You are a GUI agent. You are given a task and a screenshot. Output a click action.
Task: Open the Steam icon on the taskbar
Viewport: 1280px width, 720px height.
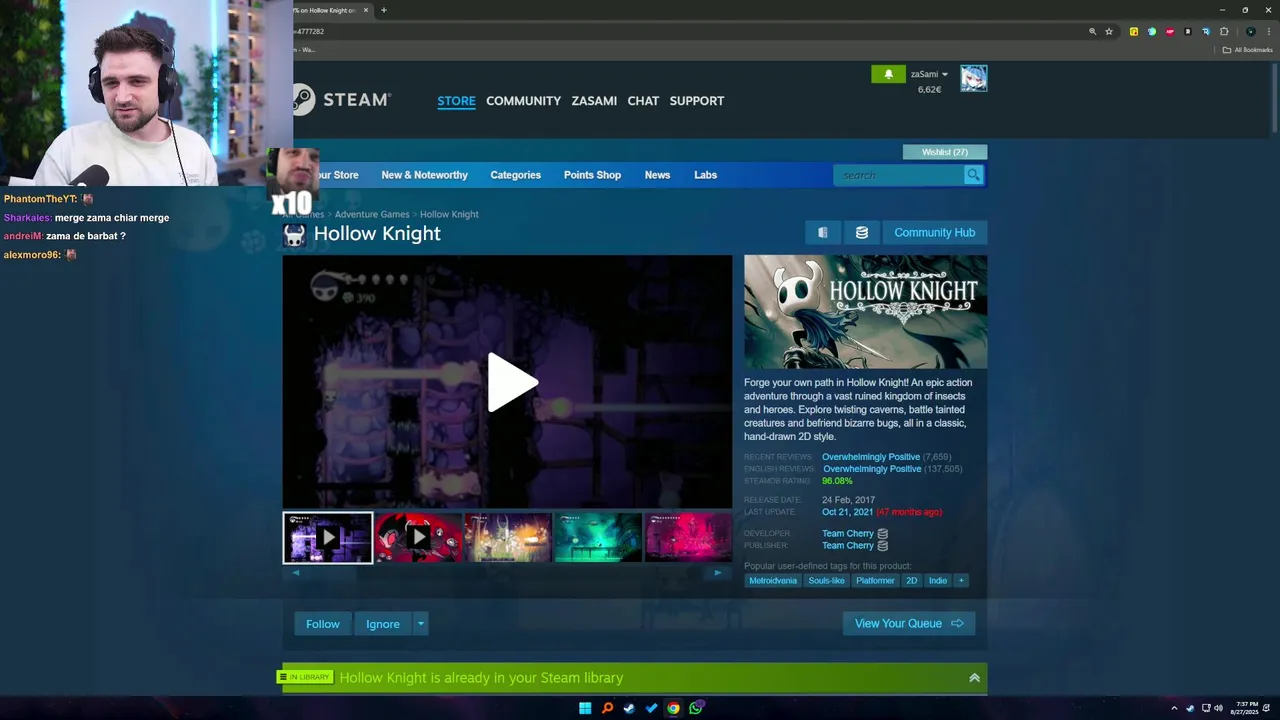pyautogui.click(x=629, y=708)
